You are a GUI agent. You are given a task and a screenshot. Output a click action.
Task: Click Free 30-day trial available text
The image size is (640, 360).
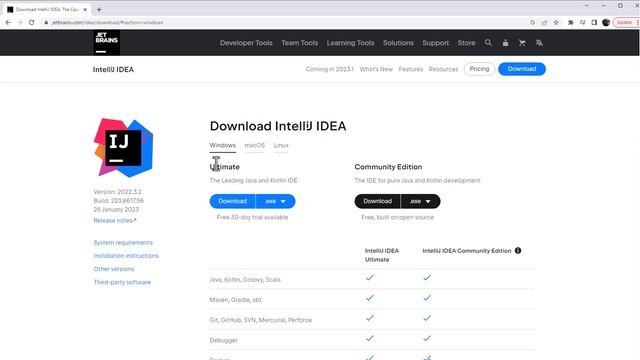(252, 217)
